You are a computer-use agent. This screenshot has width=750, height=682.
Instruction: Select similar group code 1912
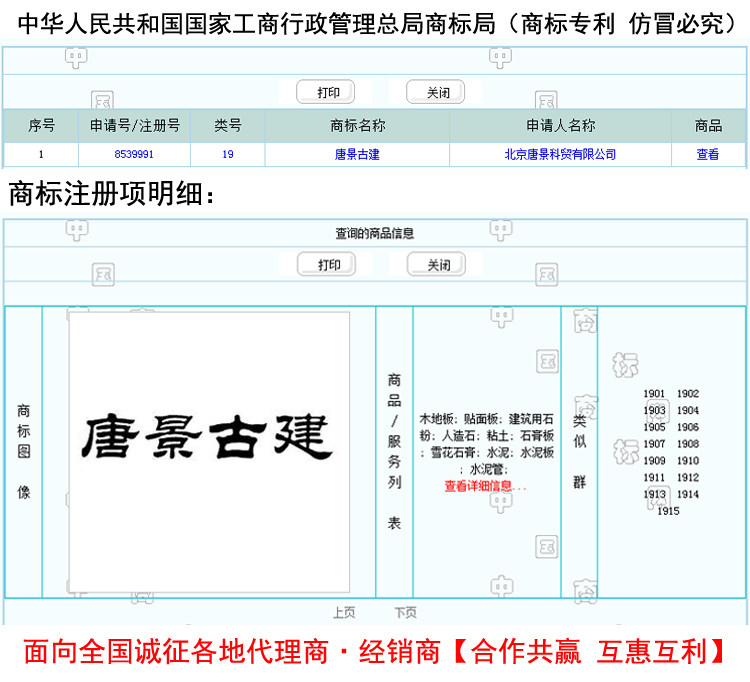688,477
